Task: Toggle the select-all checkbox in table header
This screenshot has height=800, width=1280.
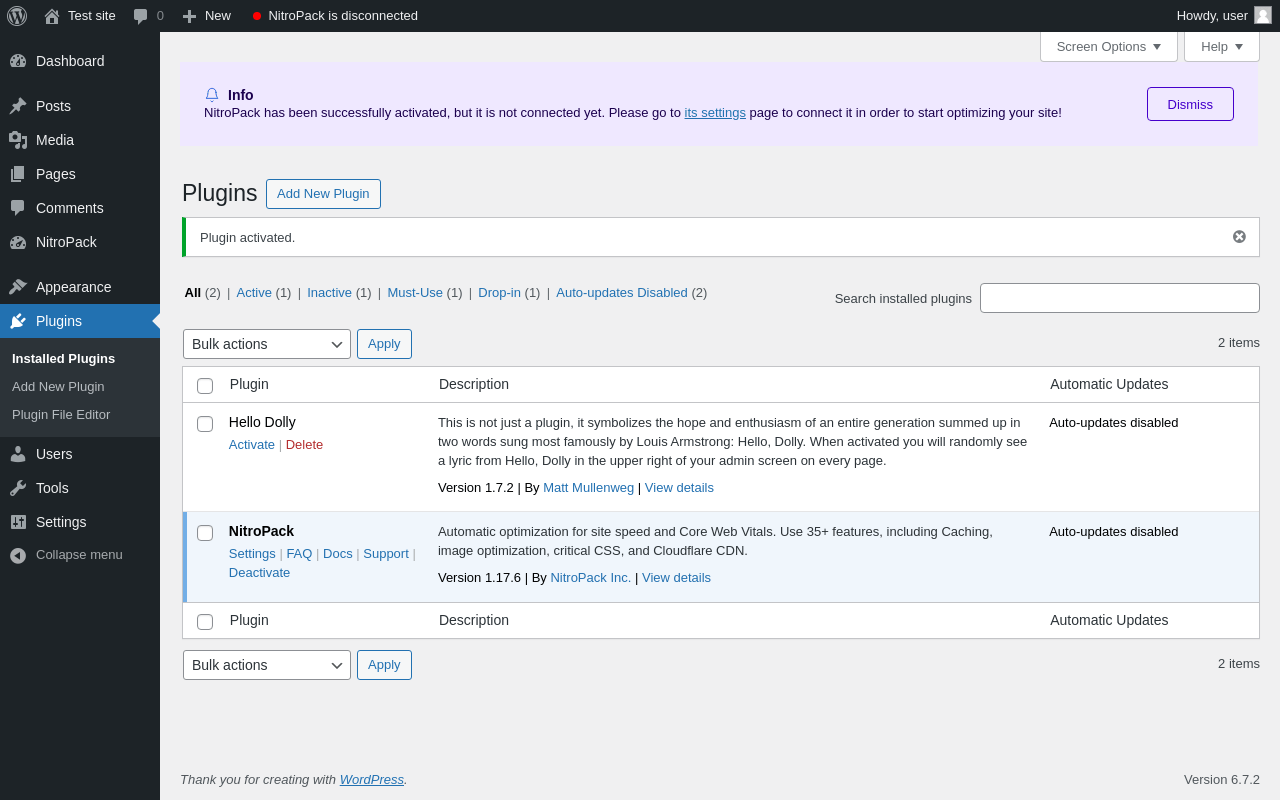Action: tap(205, 386)
